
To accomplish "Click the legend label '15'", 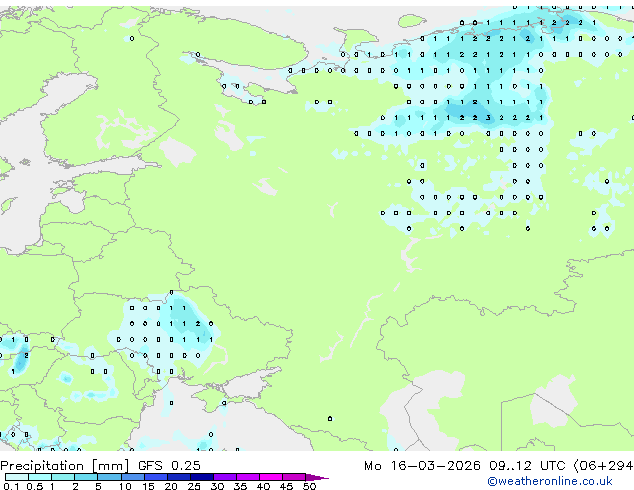I will [x=148, y=486].
